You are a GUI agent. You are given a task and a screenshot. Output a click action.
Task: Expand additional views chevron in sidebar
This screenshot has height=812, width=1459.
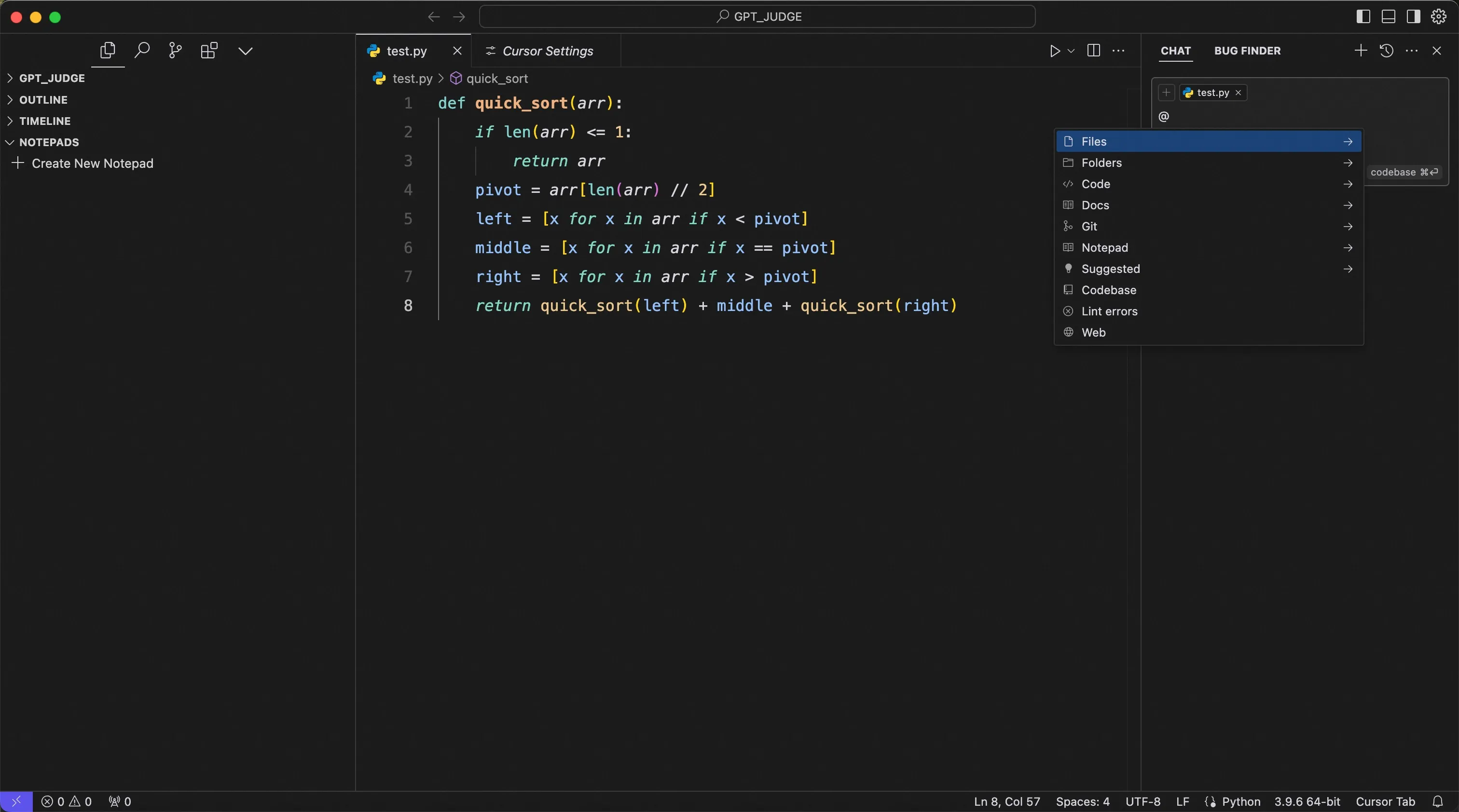(245, 51)
